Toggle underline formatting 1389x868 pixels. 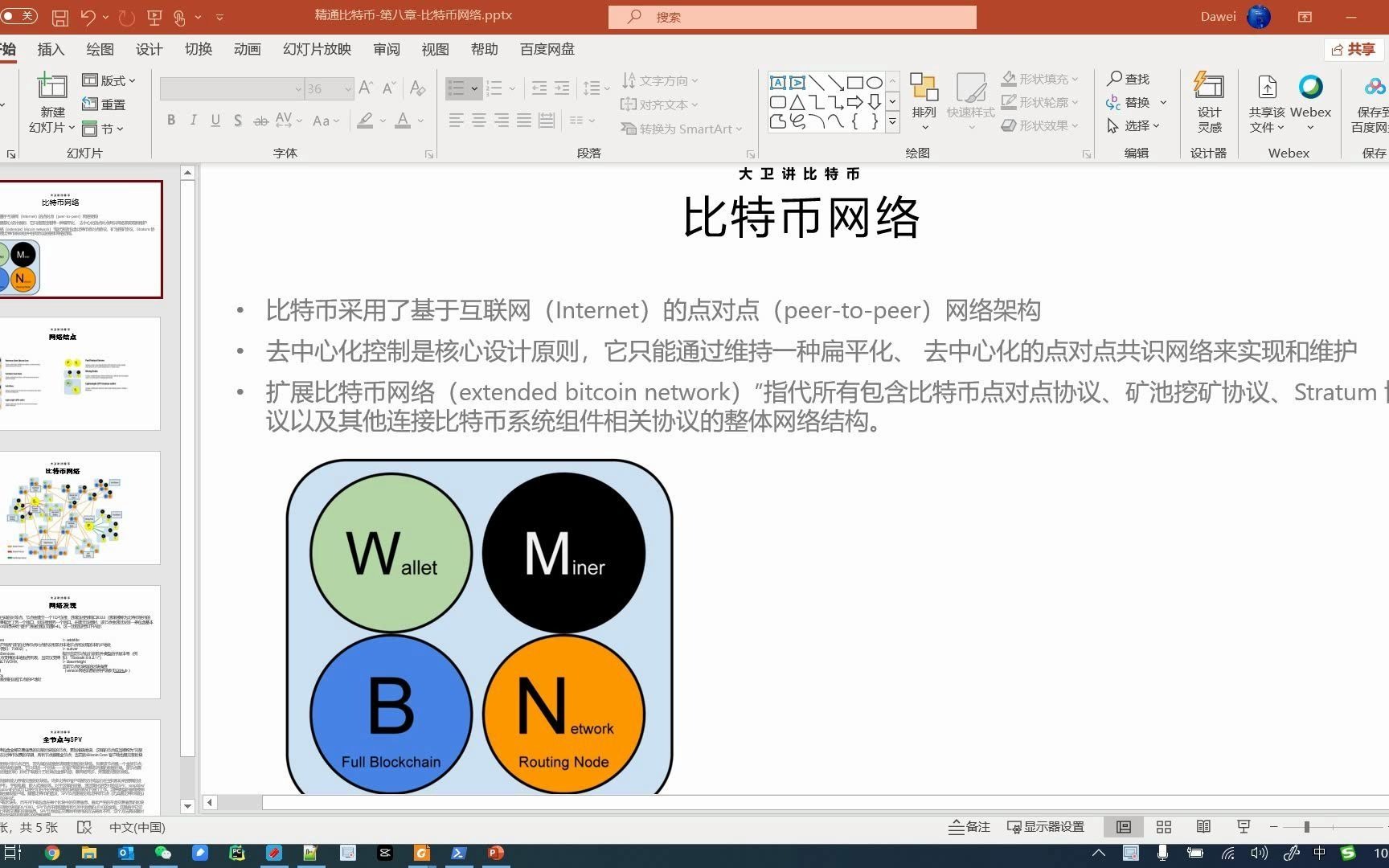[215, 120]
